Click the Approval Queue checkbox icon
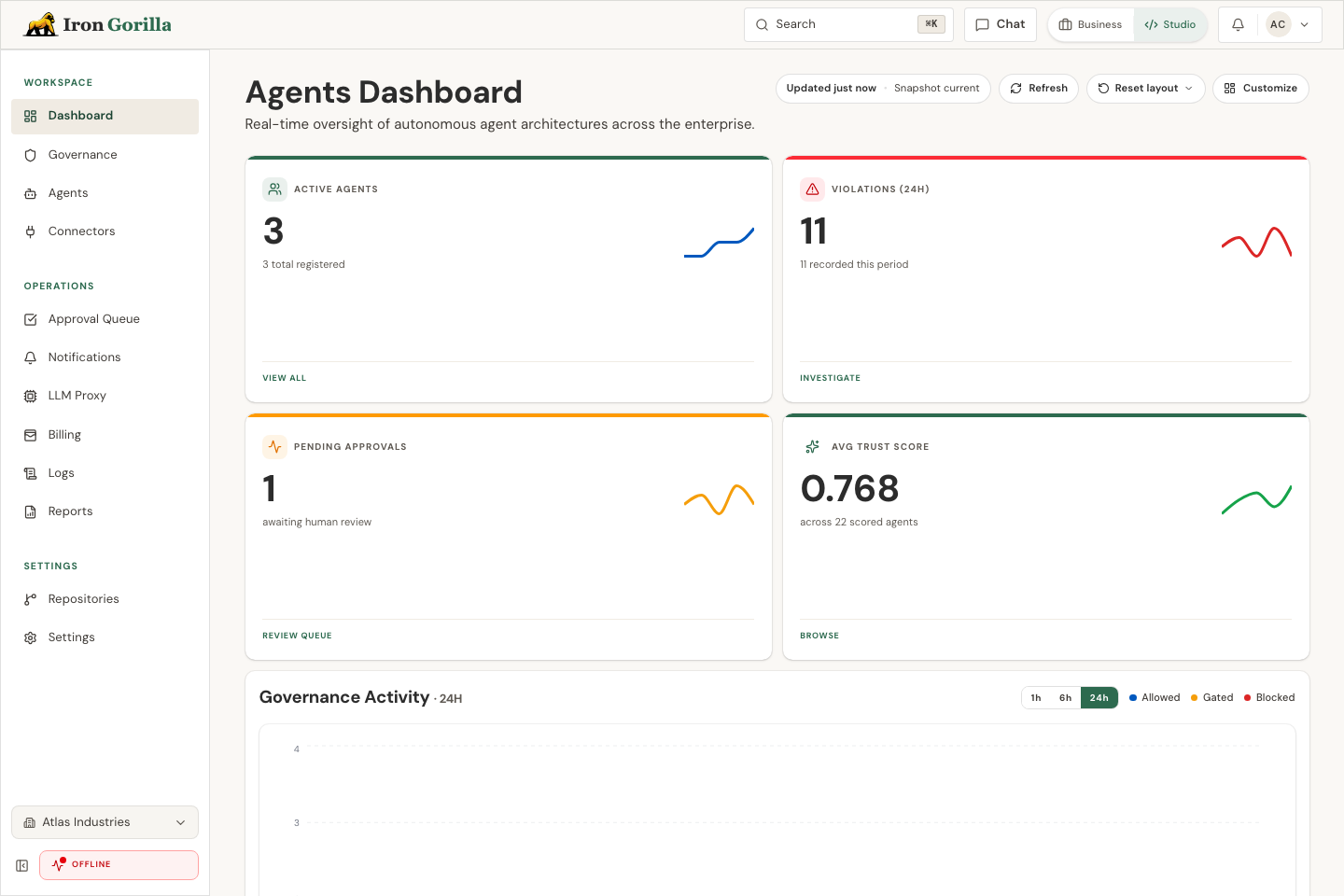 coord(30,319)
